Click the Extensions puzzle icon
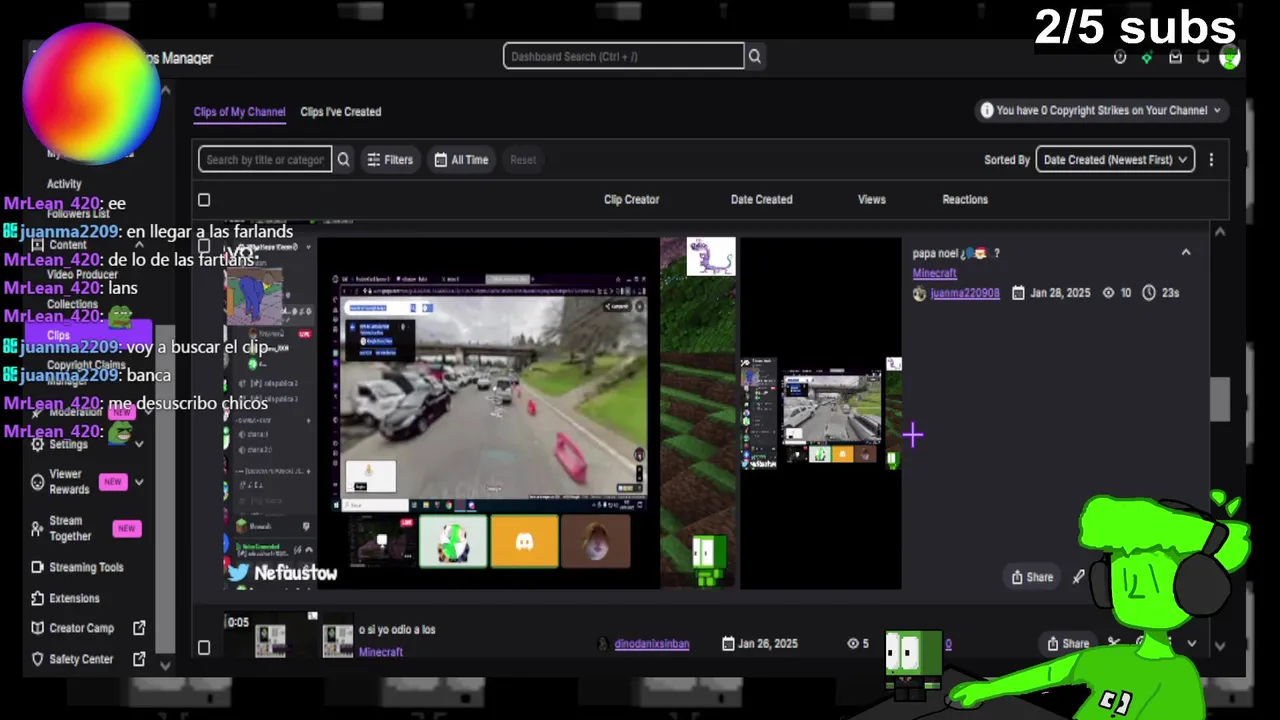The height and width of the screenshot is (720, 1280). click(x=38, y=598)
